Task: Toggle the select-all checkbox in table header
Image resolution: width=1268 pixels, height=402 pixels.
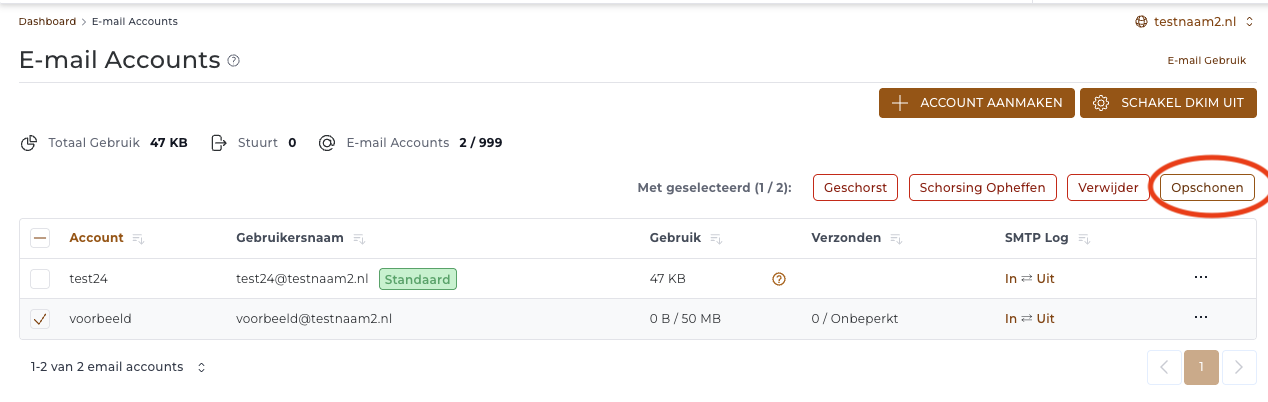Action: [x=40, y=238]
